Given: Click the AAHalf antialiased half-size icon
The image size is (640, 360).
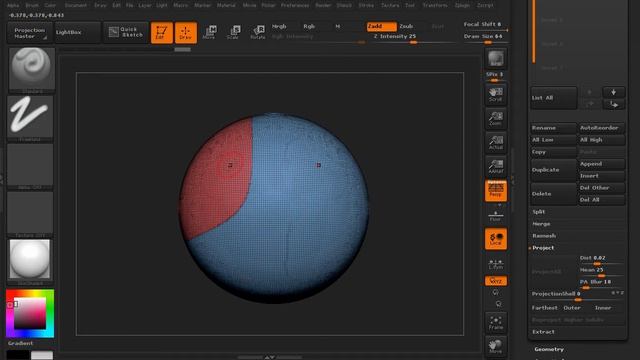Looking at the screenshot, I should pyautogui.click(x=496, y=167).
